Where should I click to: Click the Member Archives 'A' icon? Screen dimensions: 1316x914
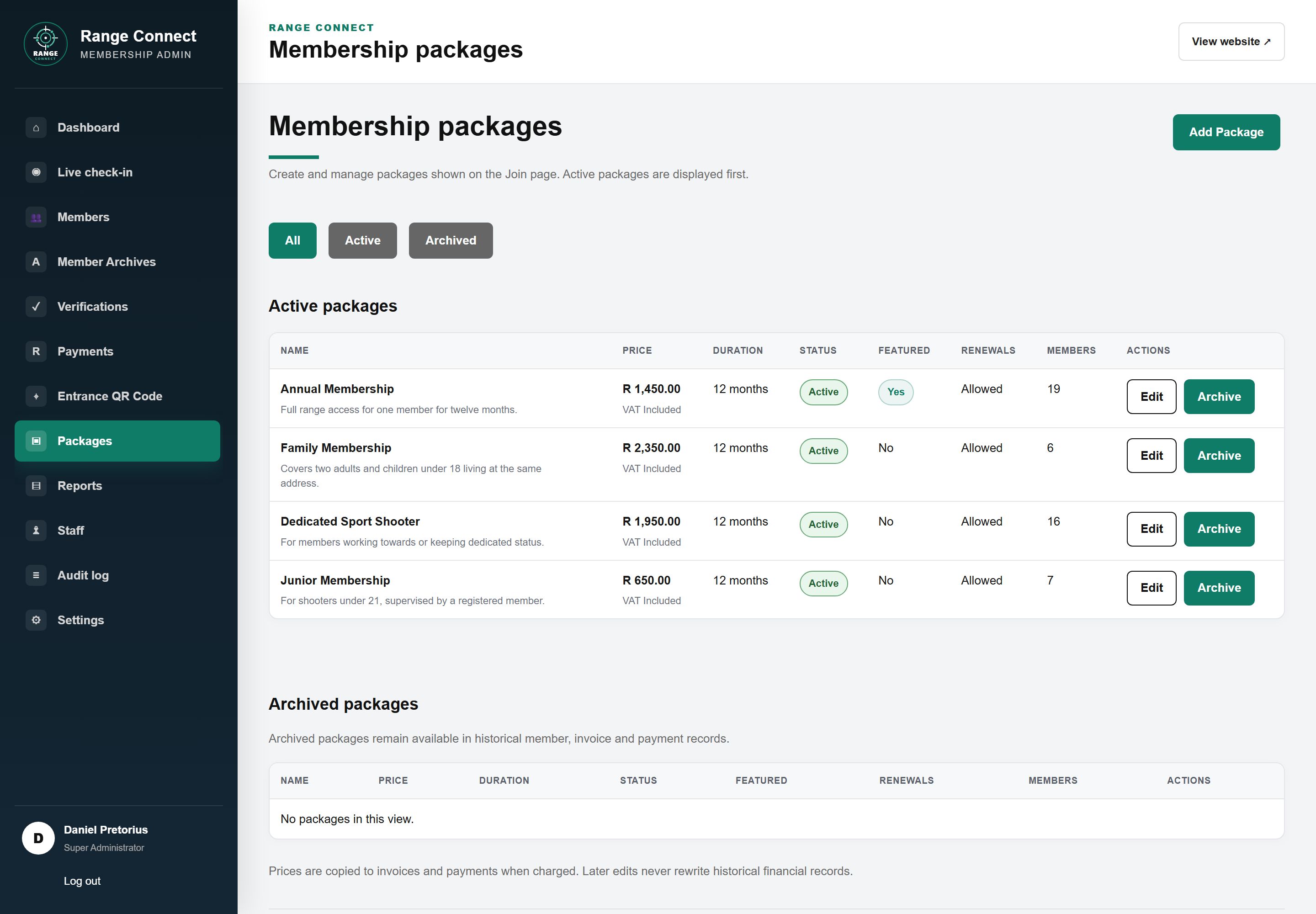click(x=36, y=262)
